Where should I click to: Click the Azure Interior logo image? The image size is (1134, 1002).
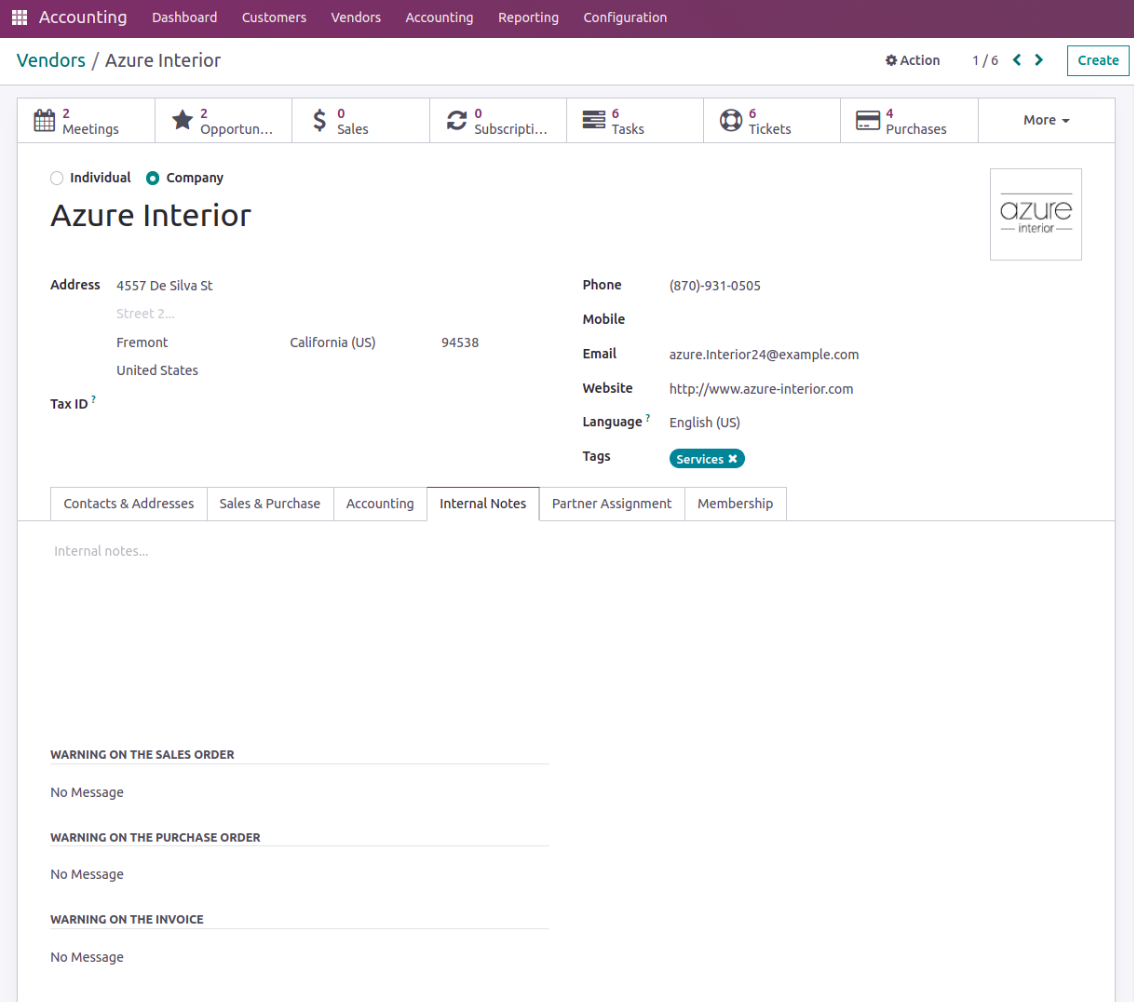(1036, 214)
